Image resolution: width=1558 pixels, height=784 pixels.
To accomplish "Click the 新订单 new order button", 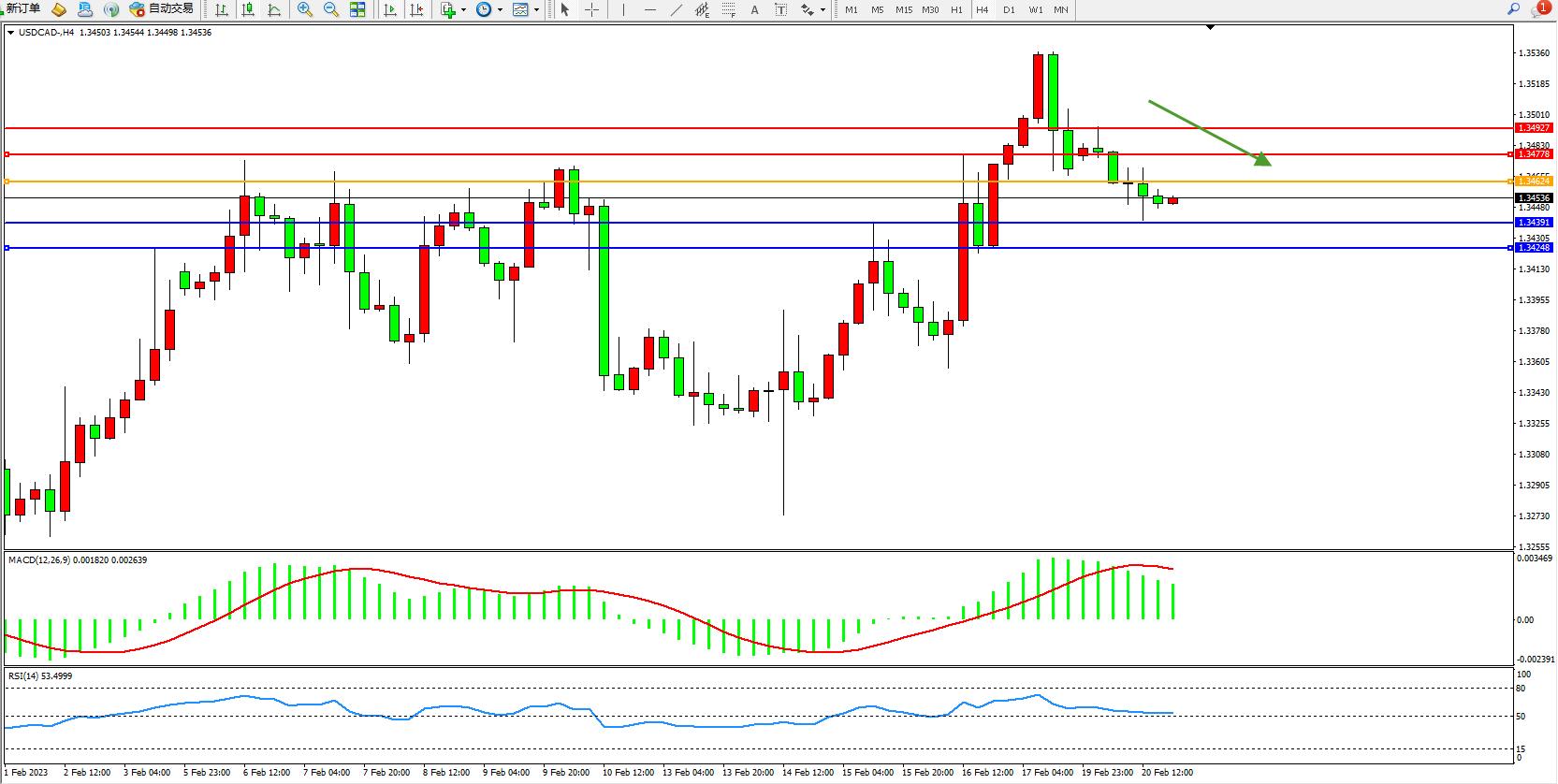I will (x=22, y=8).
